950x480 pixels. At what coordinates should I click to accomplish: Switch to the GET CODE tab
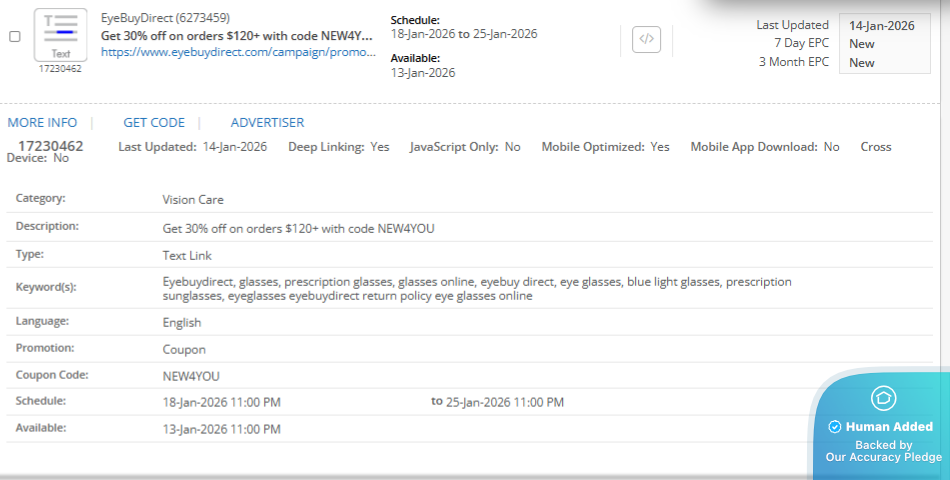pos(154,123)
